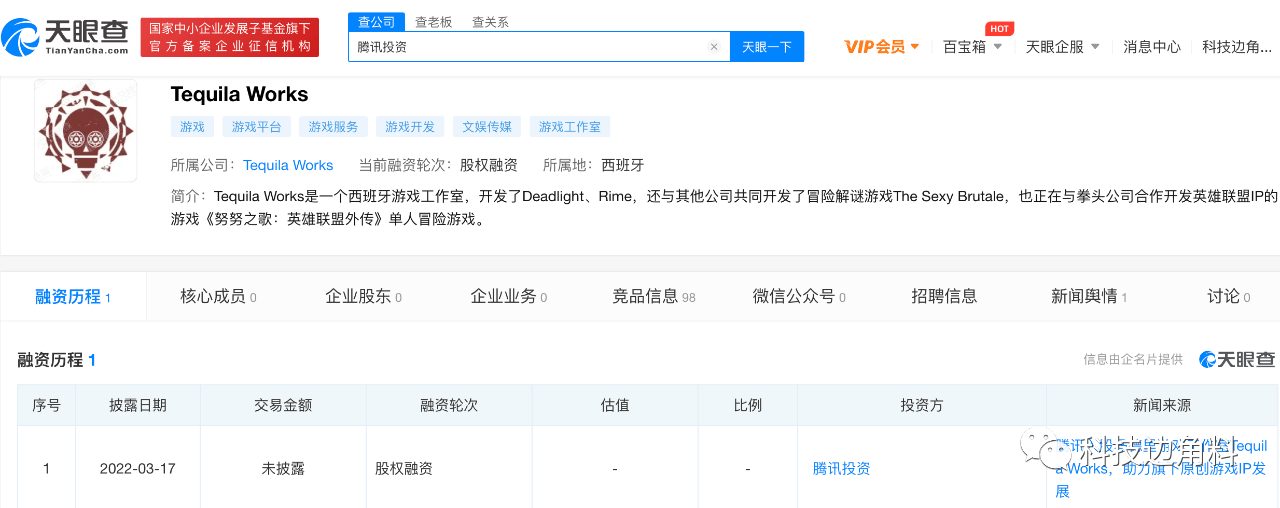Switch to the 竞品信息 tab
This screenshot has width=1280, height=508.
pyautogui.click(x=654, y=296)
